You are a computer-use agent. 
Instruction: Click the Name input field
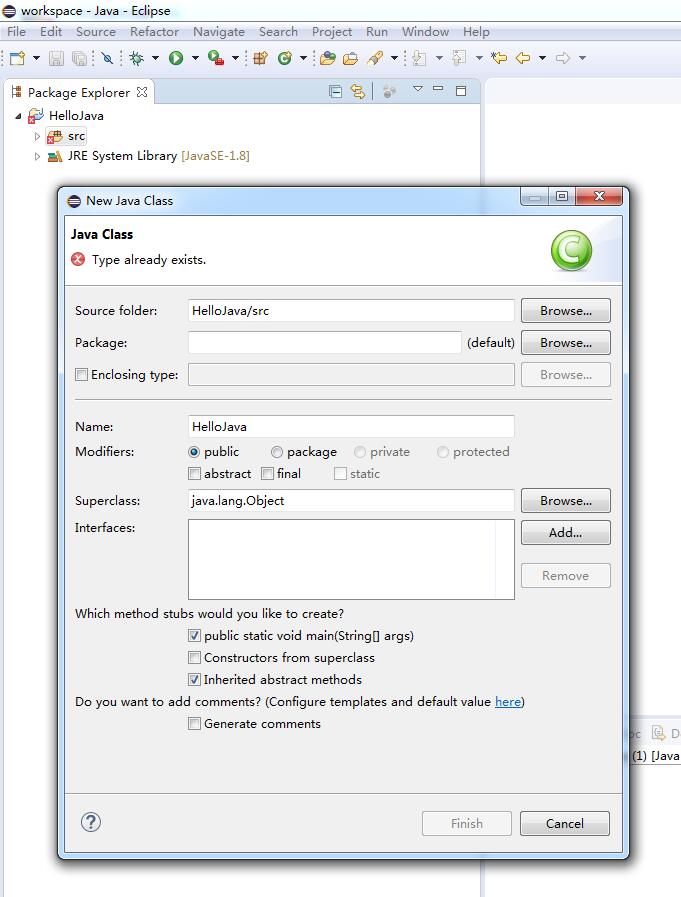tap(351, 427)
